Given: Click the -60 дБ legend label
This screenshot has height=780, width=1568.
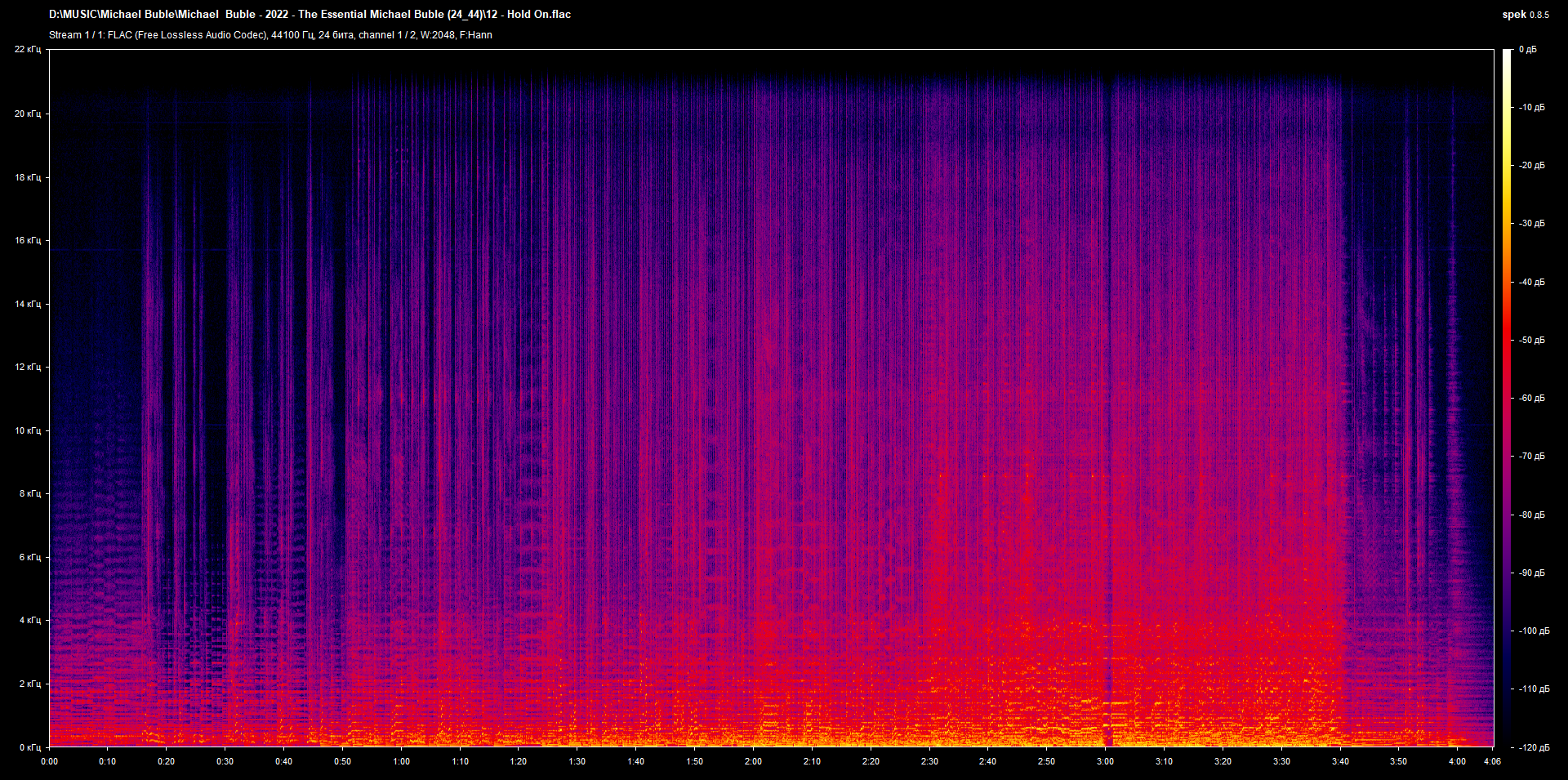Looking at the screenshot, I should [x=1531, y=399].
